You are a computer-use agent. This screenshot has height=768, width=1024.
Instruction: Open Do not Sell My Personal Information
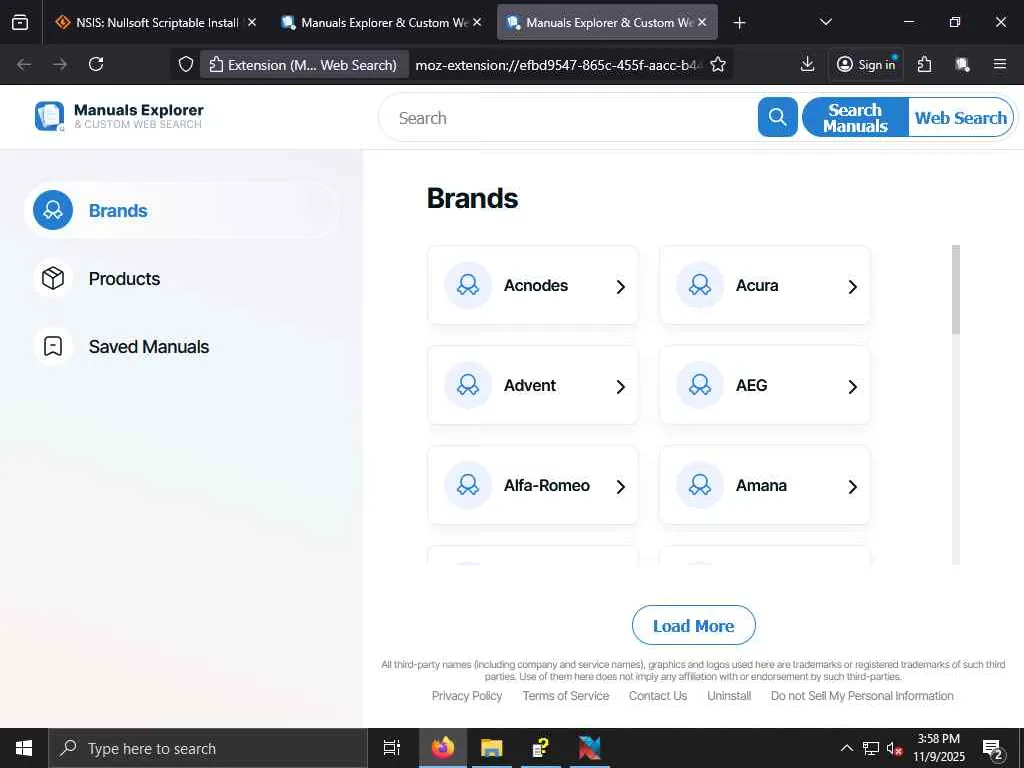pos(862,696)
